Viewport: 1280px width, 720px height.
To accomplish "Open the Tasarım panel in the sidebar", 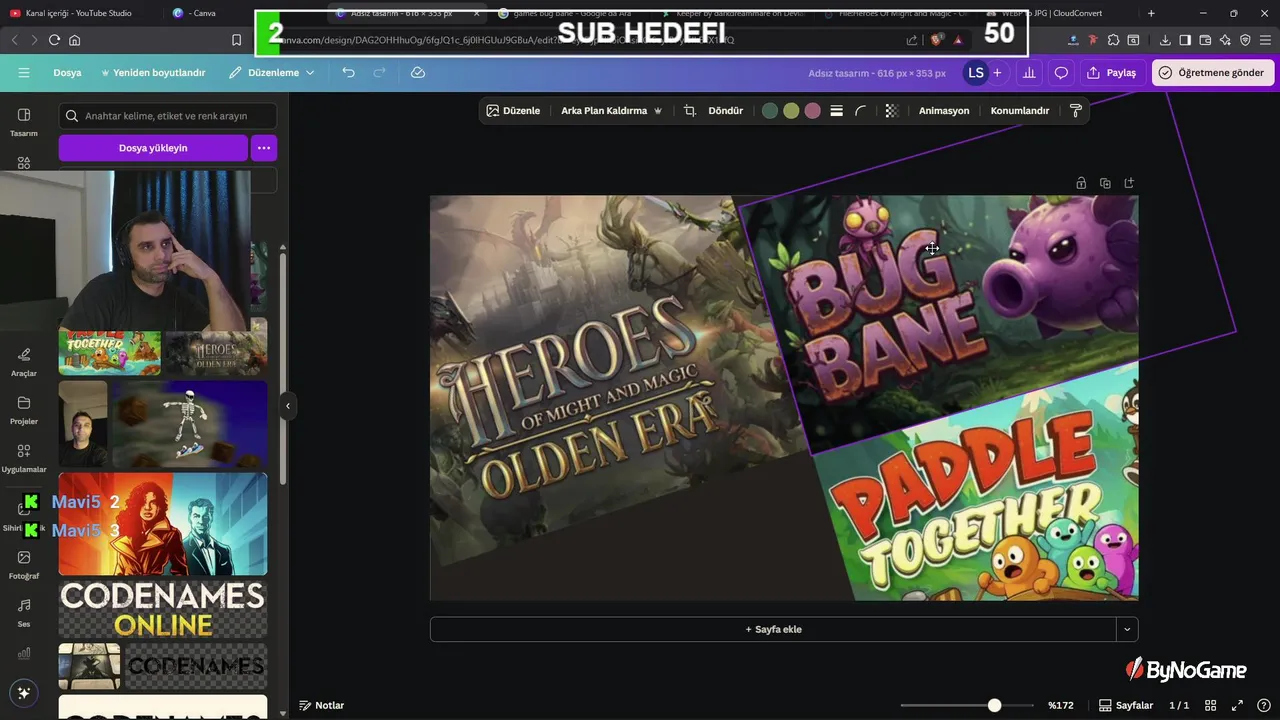I will [x=24, y=122].
